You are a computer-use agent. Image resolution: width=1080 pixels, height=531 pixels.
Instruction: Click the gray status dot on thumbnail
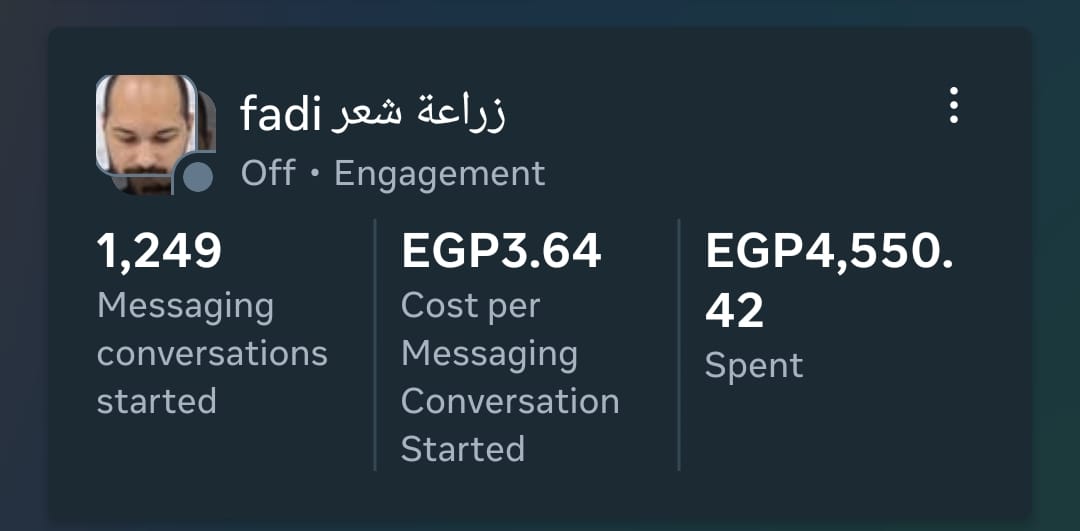(x=198, y=177)
